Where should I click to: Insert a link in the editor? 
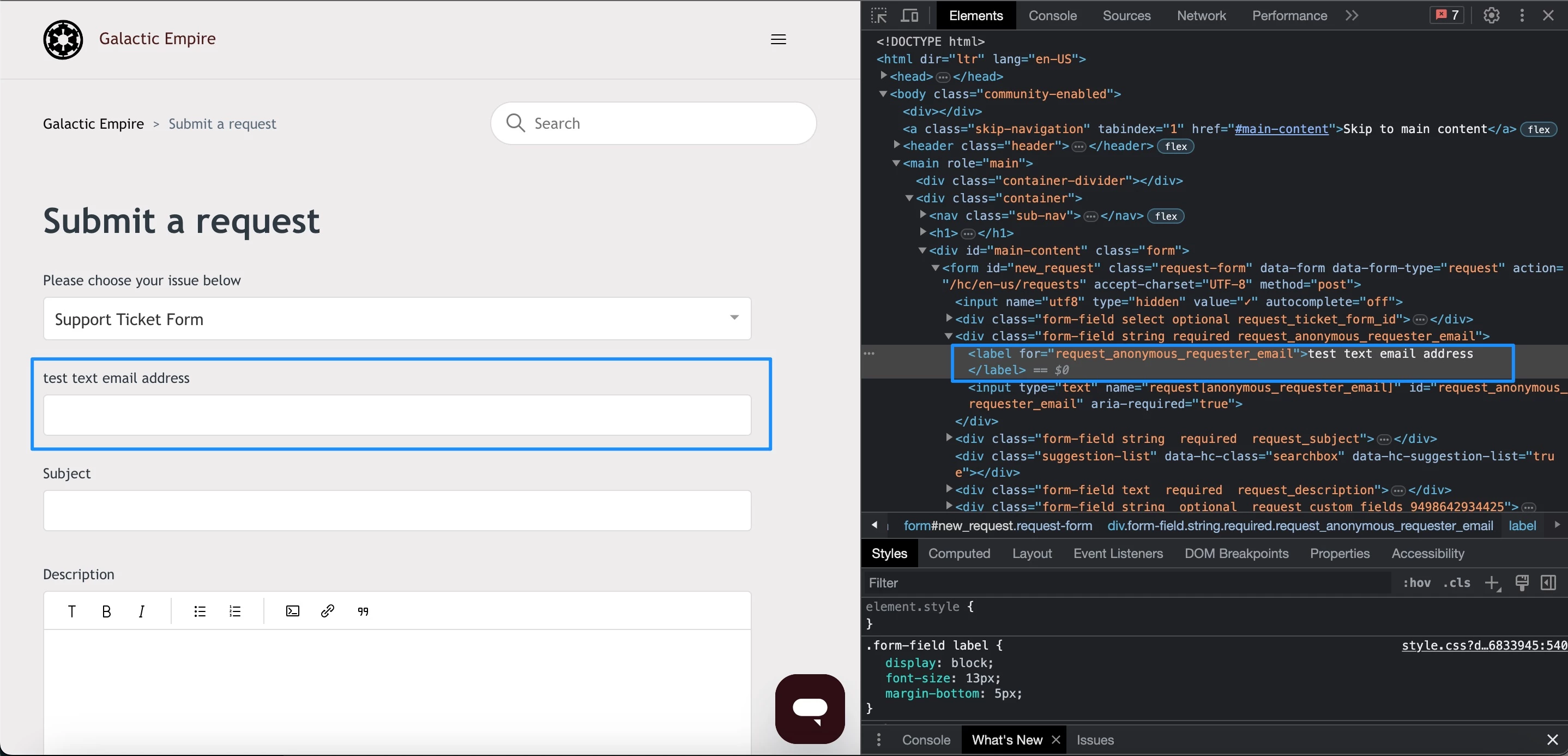click(x=328, y=611)
